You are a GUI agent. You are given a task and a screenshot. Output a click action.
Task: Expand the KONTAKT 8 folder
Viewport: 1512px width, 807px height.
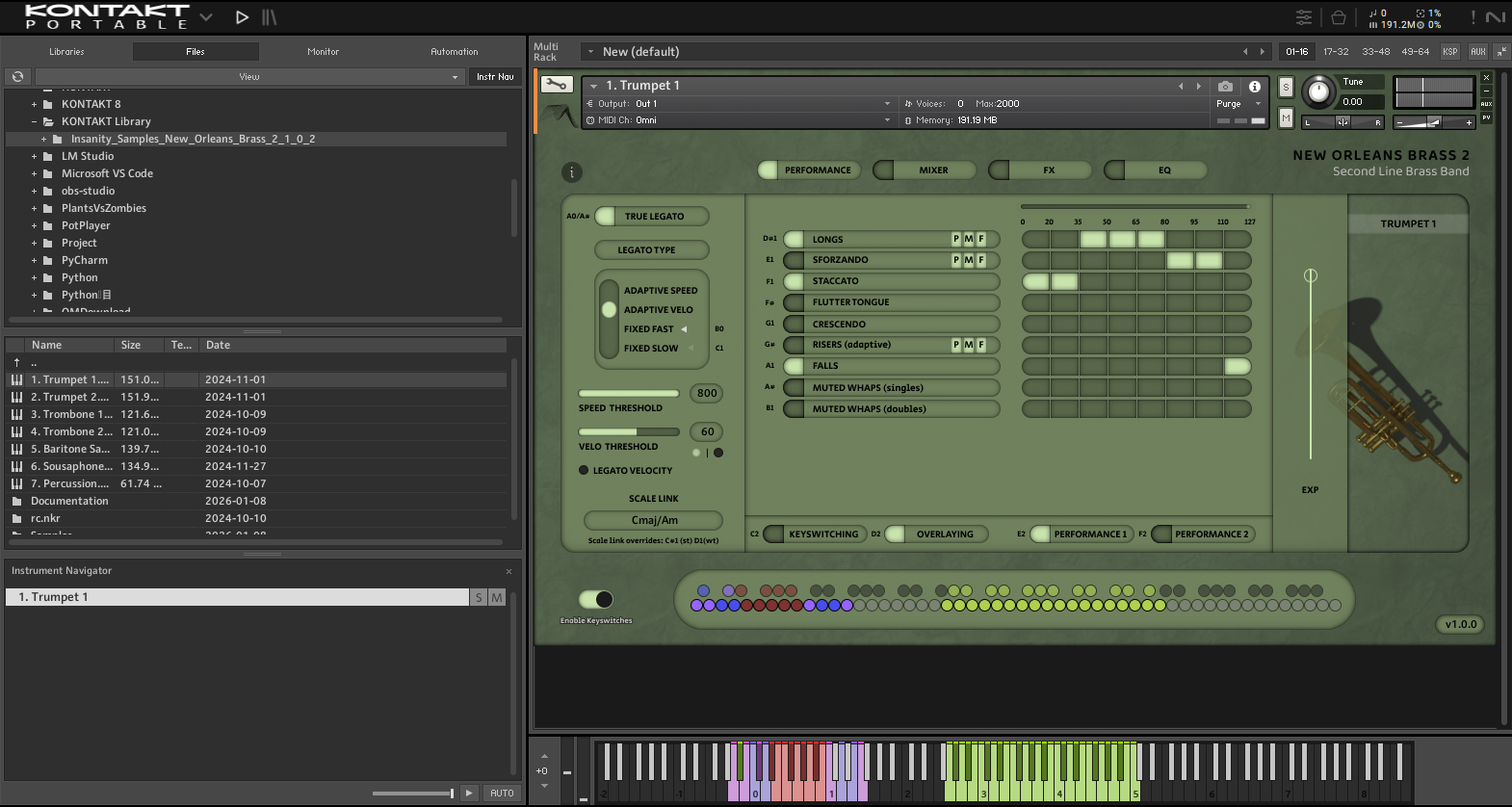point(34,104)
